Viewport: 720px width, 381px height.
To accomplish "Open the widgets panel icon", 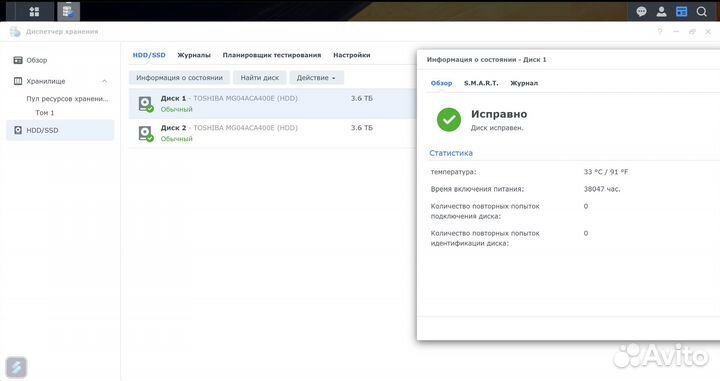I will point(681,11).
